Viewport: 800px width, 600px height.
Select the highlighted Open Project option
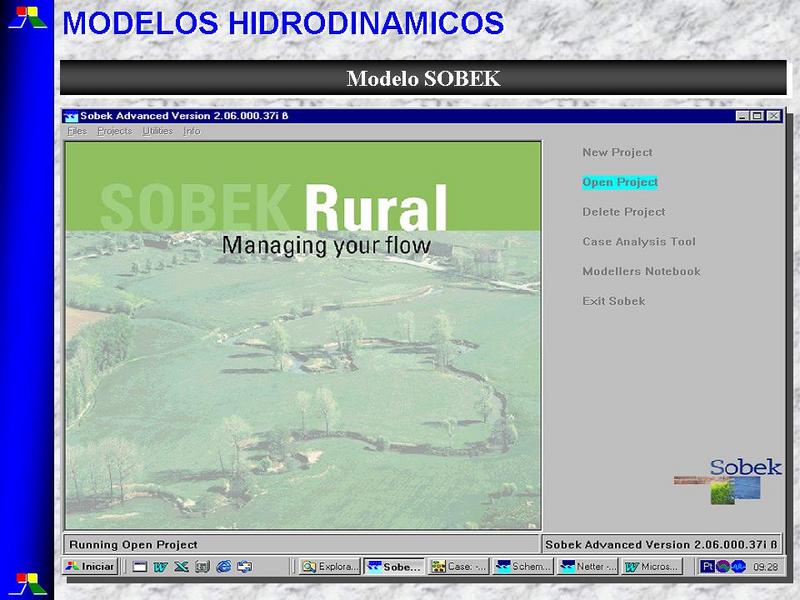(x=620, y=182)
